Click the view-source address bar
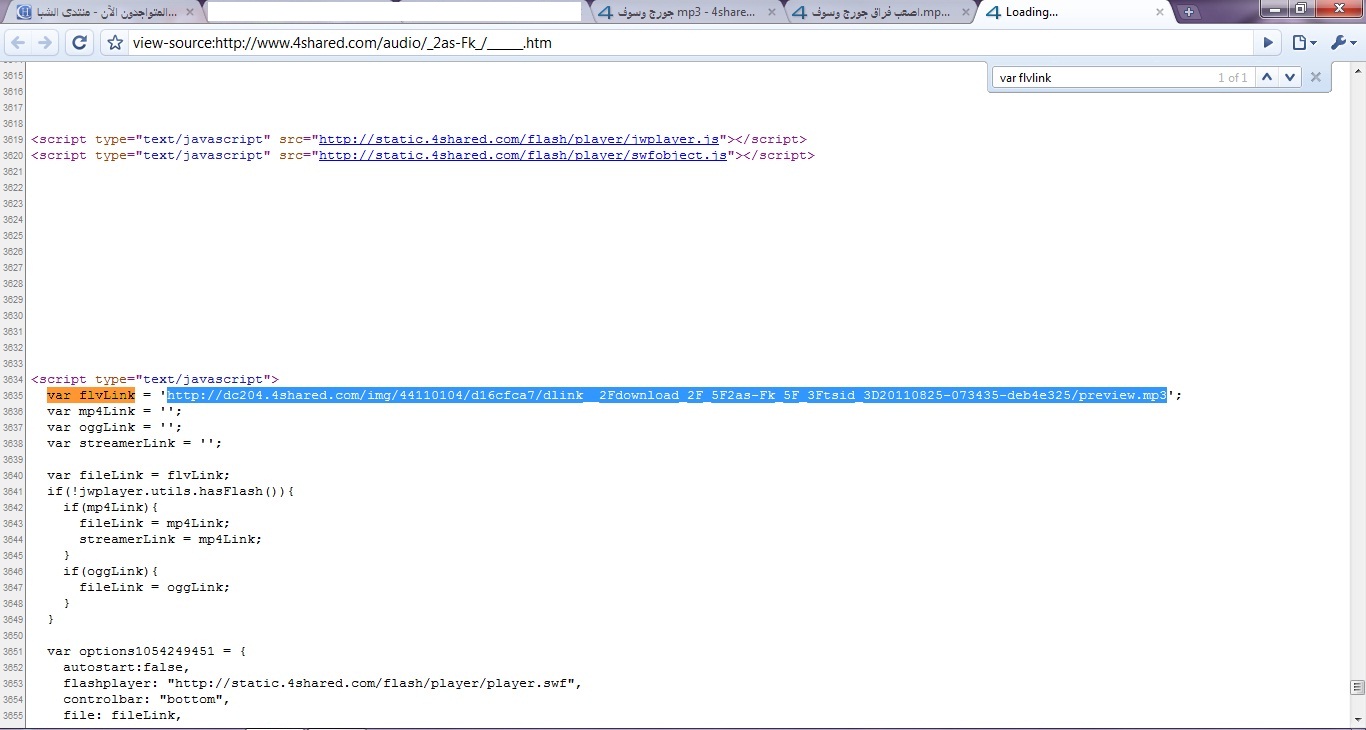The height and width of the screenshot is (730, 1366). (690, 43)
